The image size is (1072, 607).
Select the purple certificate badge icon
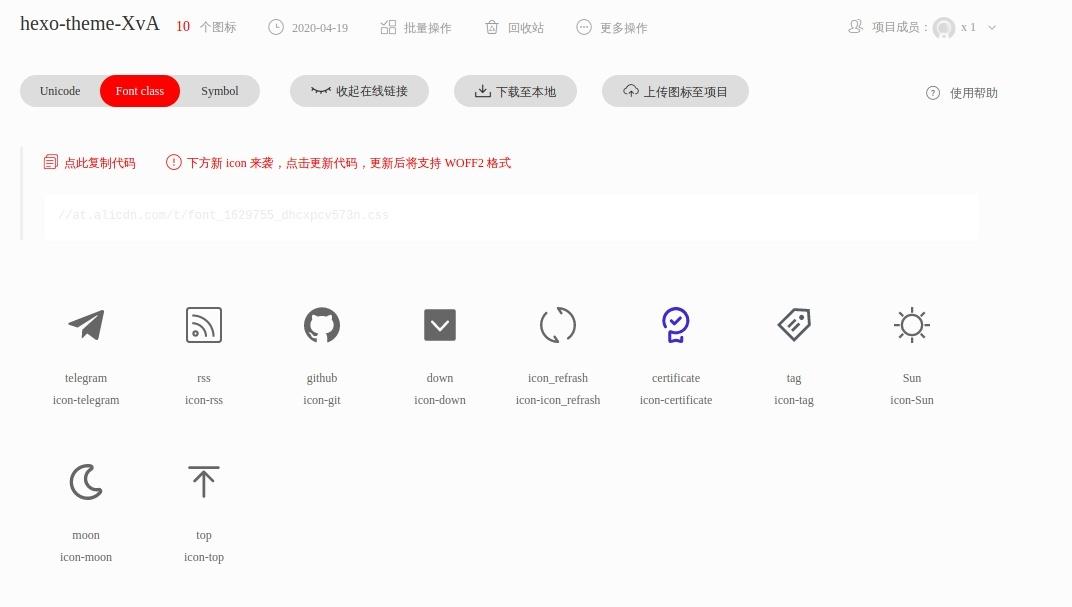point(675,325)
